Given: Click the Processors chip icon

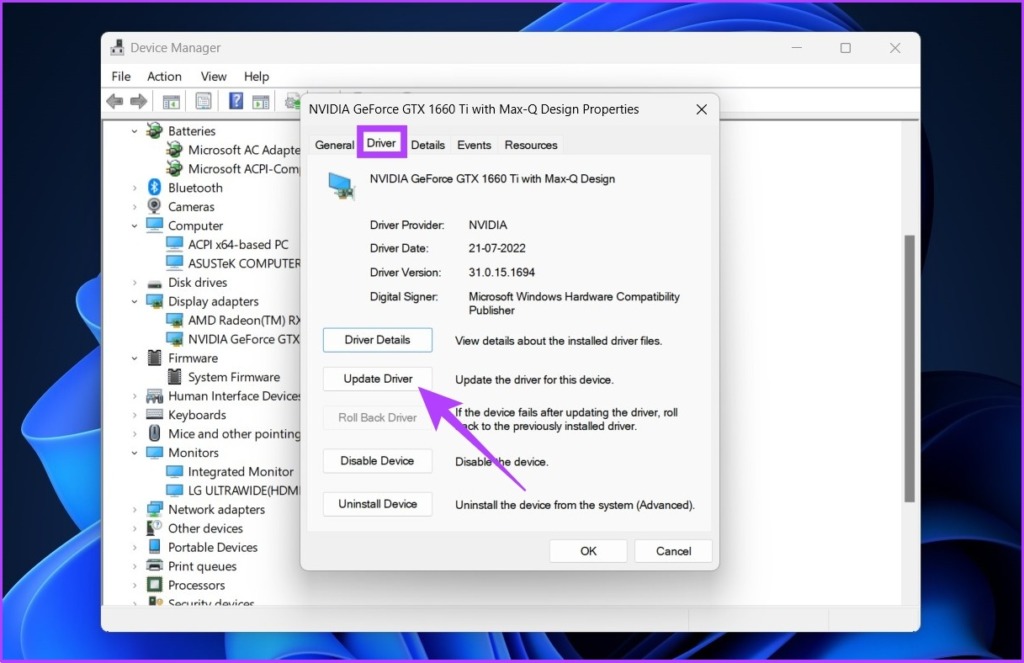Looking at the screenshot, I should point(154,585).
